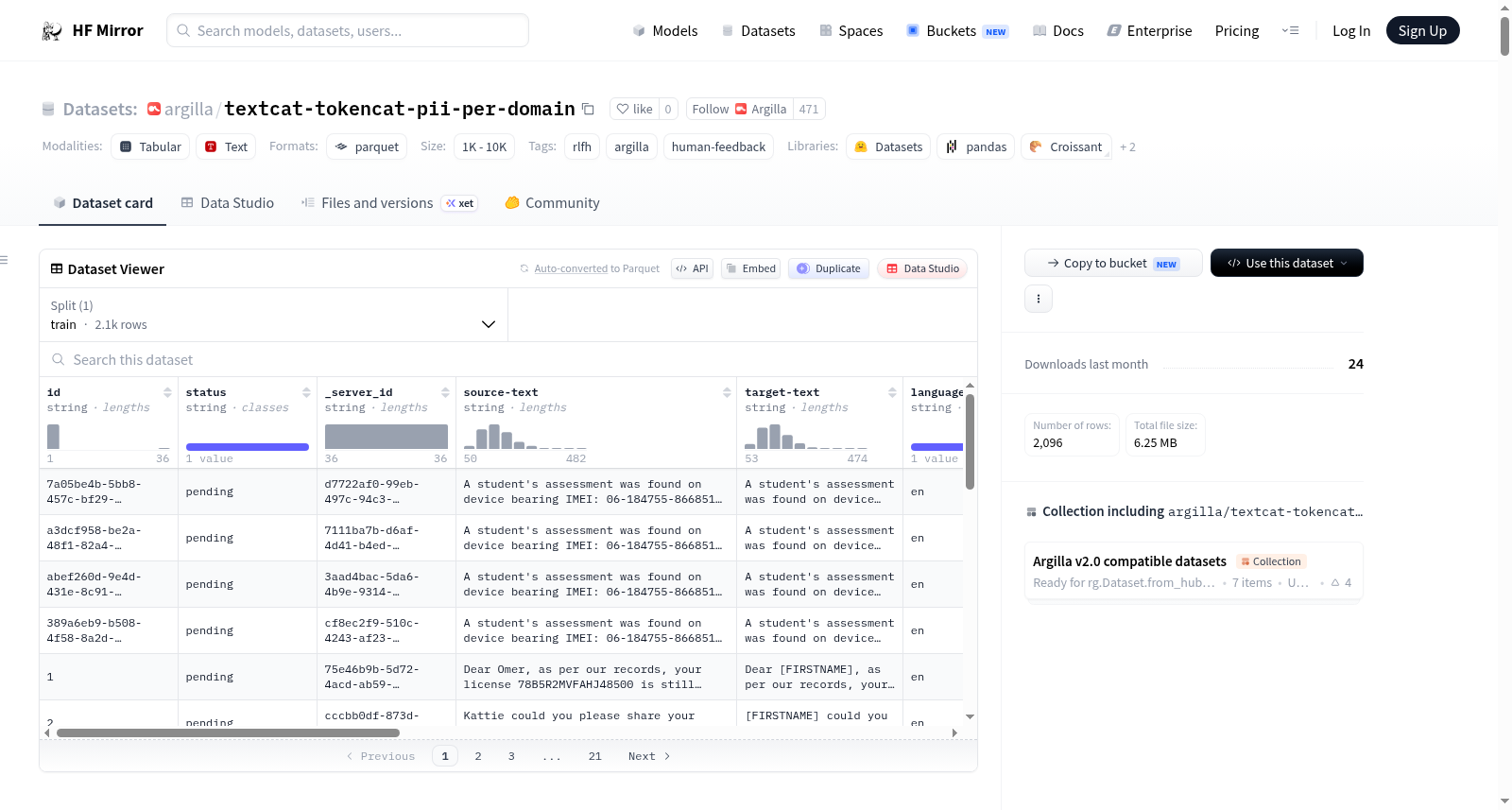Screen dimensions: 1512x810
Task: Follow the Argilla organization
Action: click(739, 109)
